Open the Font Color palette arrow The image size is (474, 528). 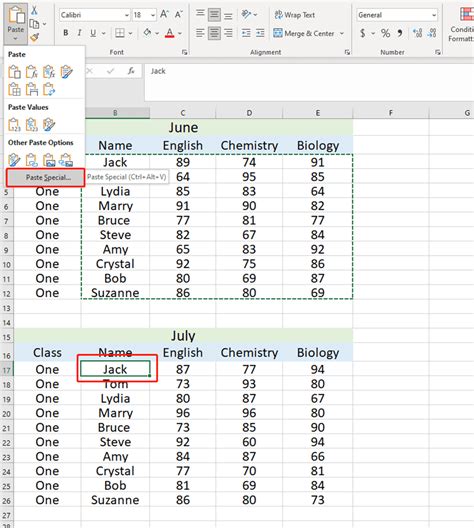click(180, 33)
